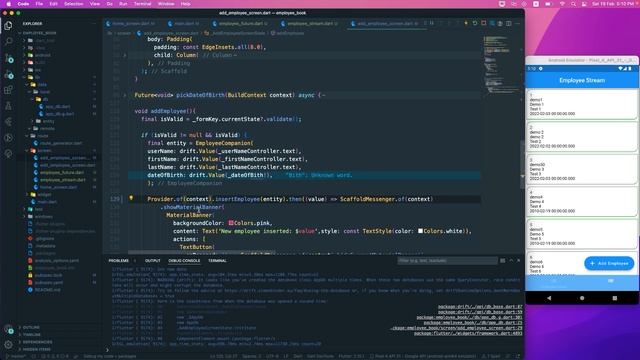
Task: Expand the windows folder in the explorer
Action: tap(43, 216)
